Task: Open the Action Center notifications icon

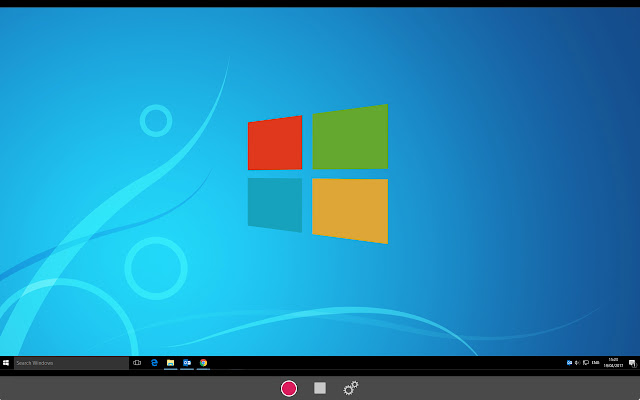Action: point(632,363)
